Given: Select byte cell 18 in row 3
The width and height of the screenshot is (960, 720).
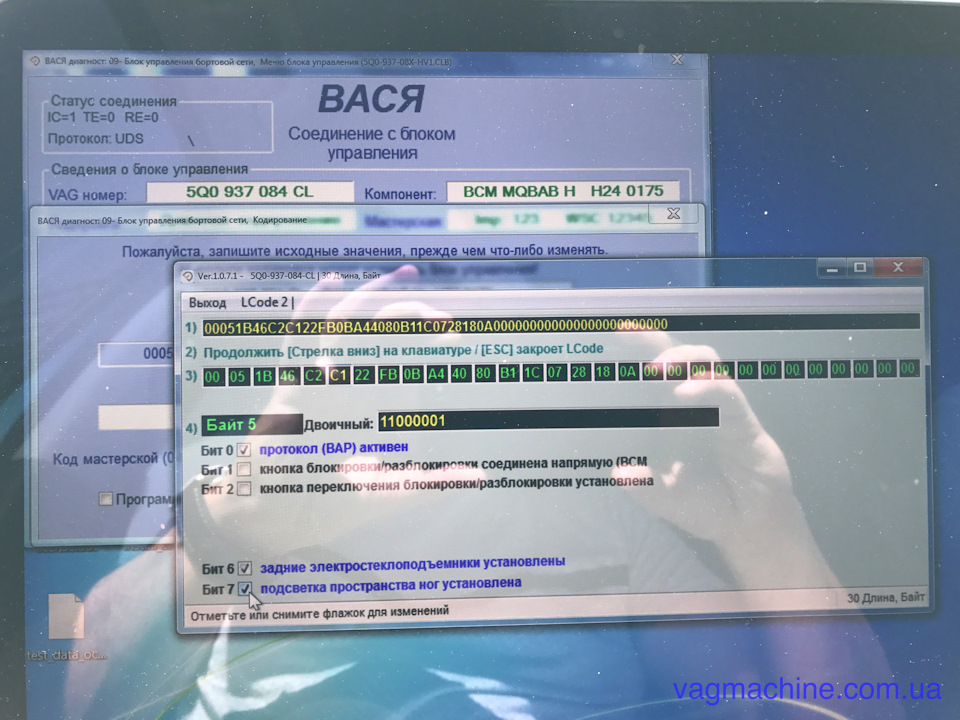Looking at the screenshot, I should click(x=603, y=371).
